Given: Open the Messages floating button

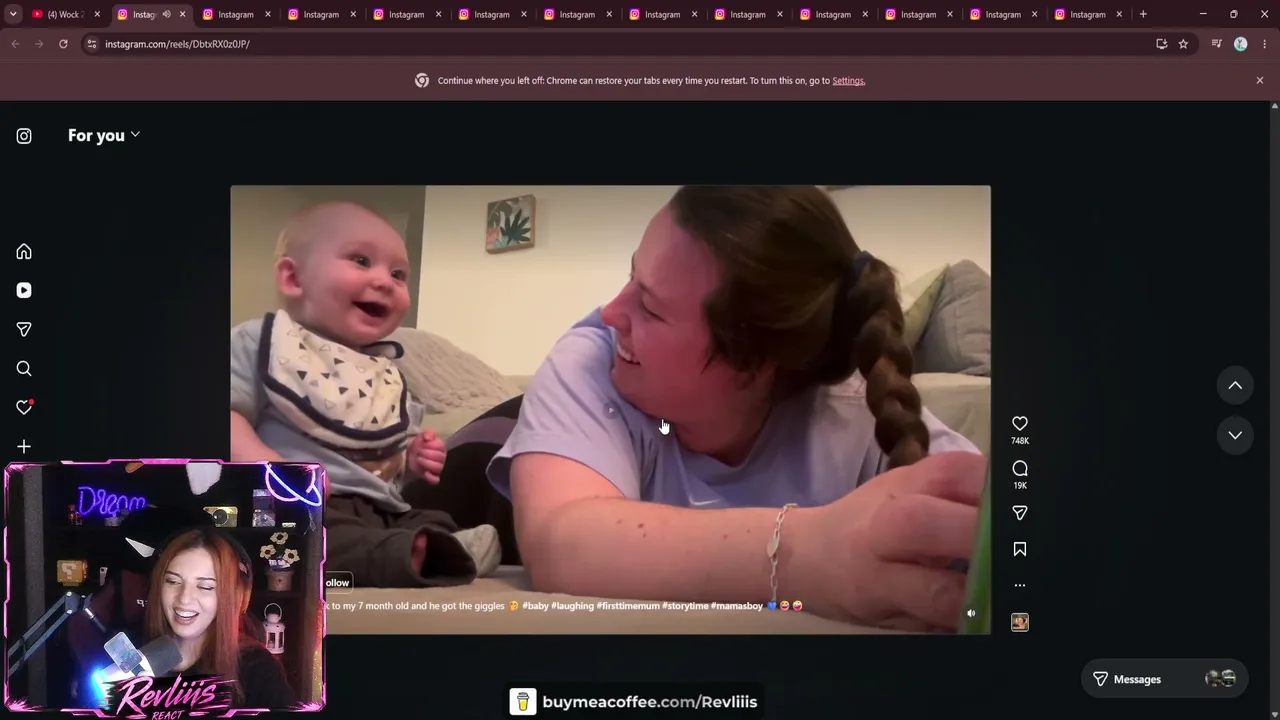Looking at the screenshot, I should click(1164, 679).
